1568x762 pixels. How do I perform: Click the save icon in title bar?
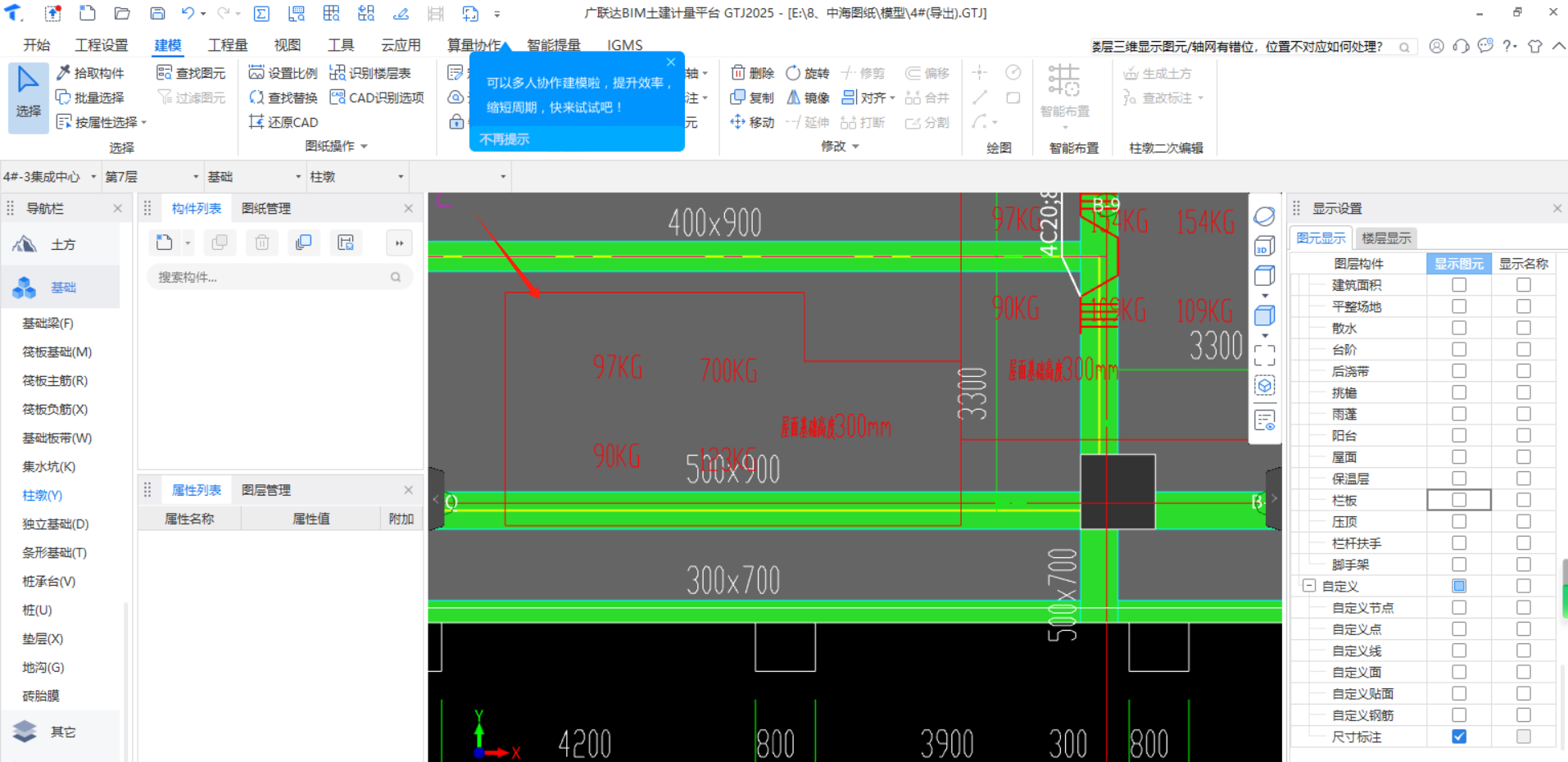(x=157, y=13)
